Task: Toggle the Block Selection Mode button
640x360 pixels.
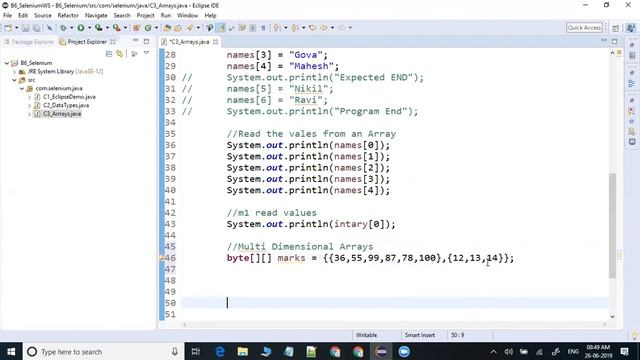Action: tap(253, 28)
